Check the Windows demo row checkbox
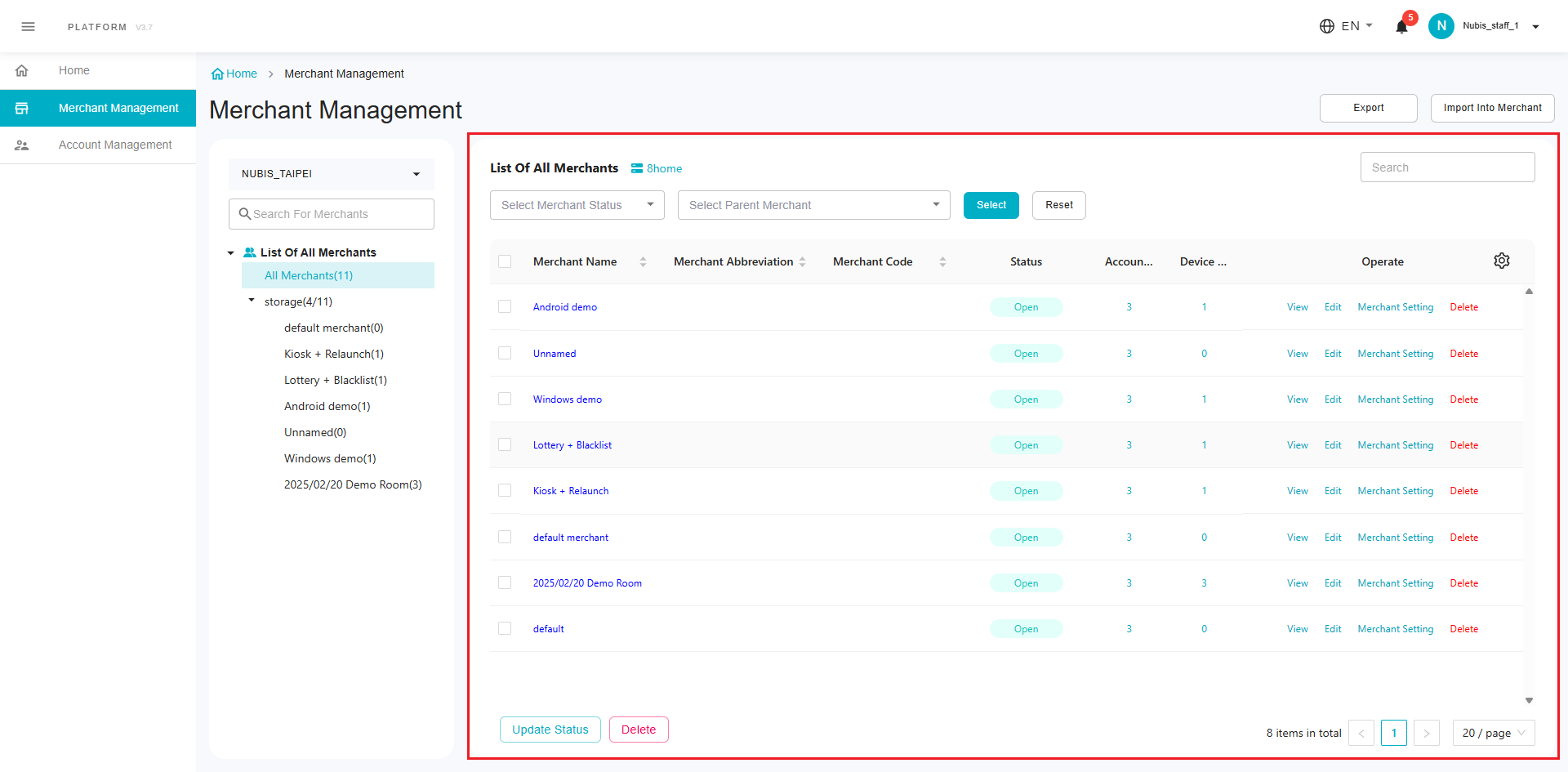Viewport: 1568px width, 772px height. tap(505, 399)
